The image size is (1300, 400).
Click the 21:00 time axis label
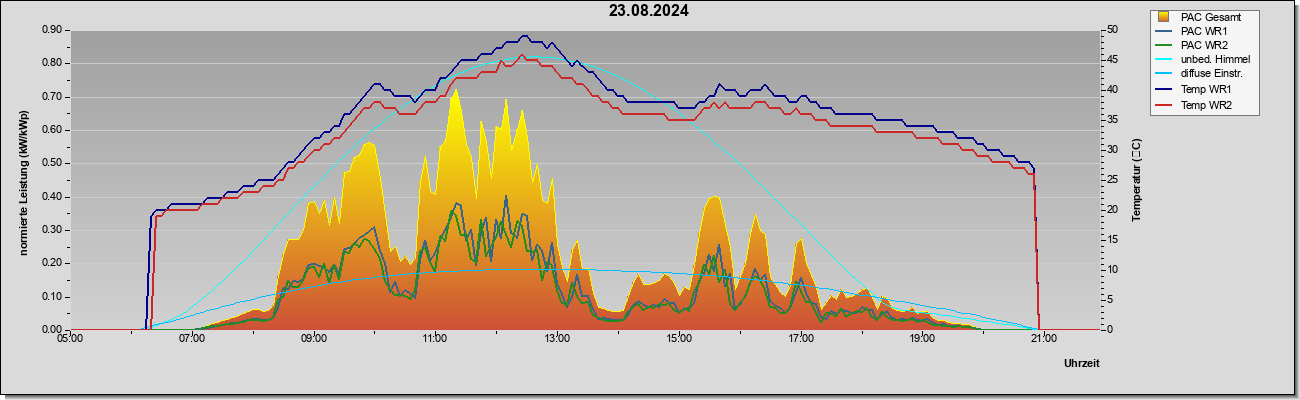(1044, 338)
